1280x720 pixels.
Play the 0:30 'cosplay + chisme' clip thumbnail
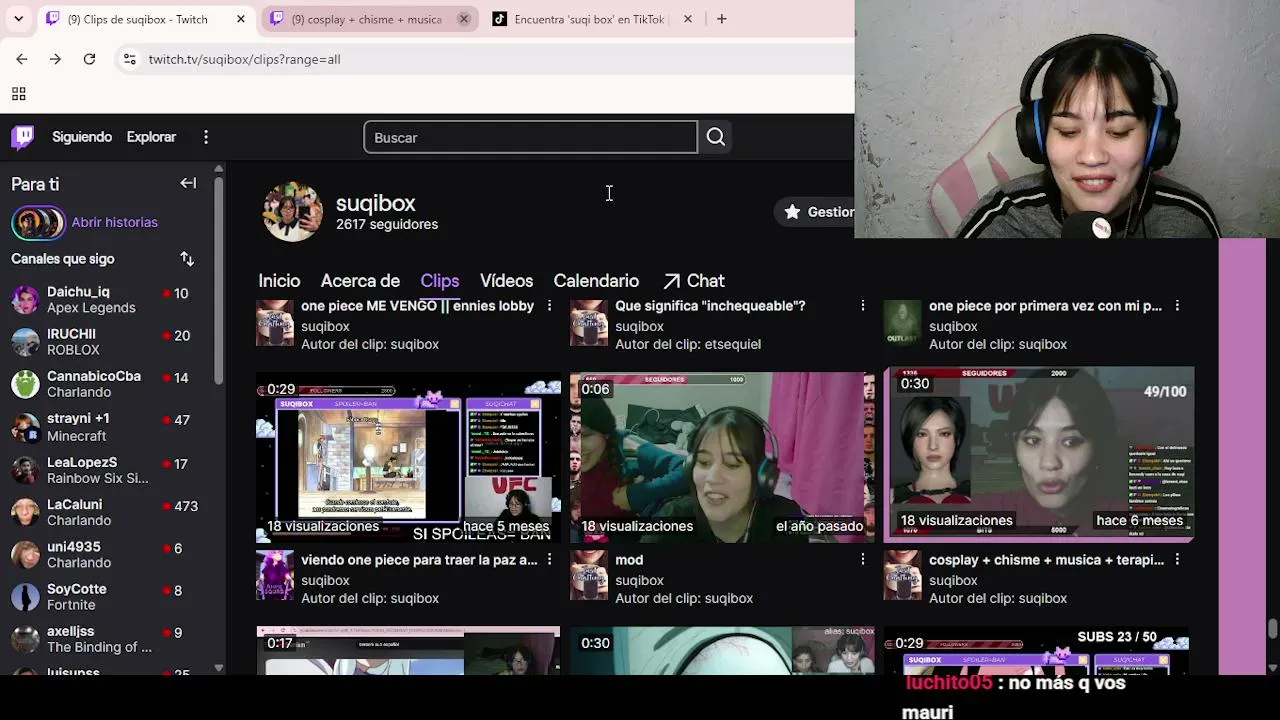coord(1038,454)
